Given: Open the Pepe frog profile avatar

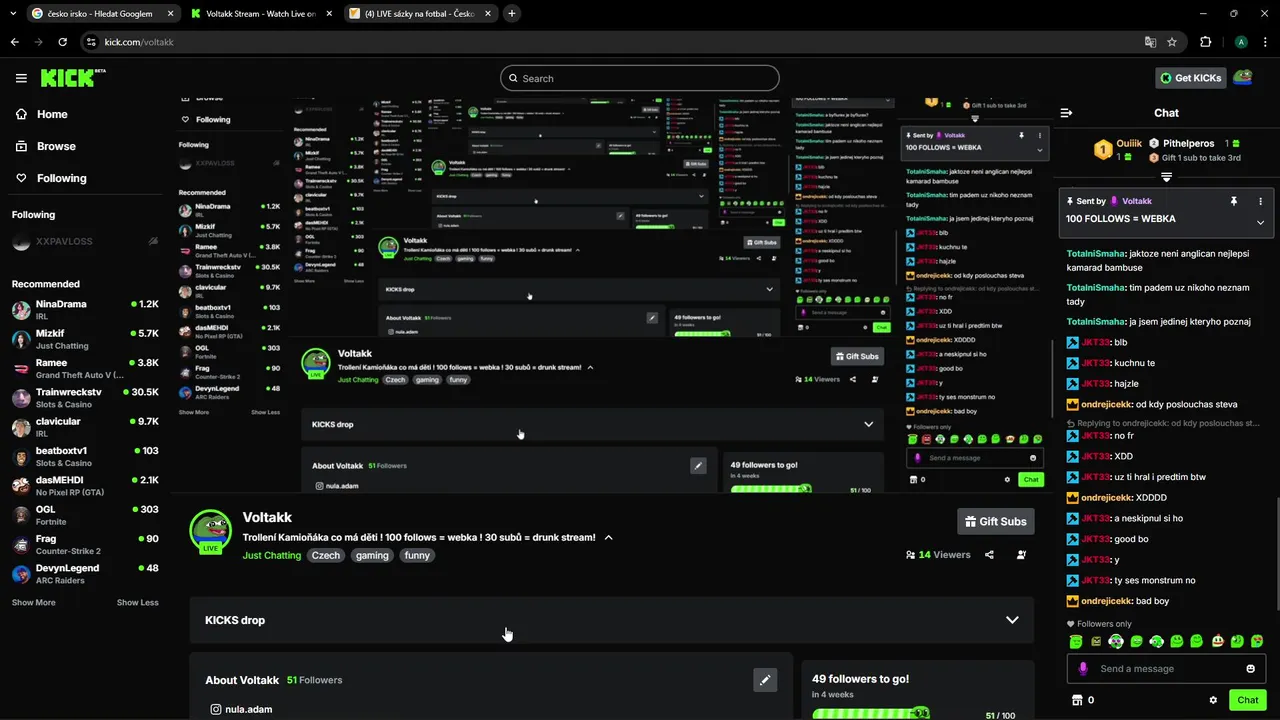Looking at the screenshot, I should coord(1242,78).
